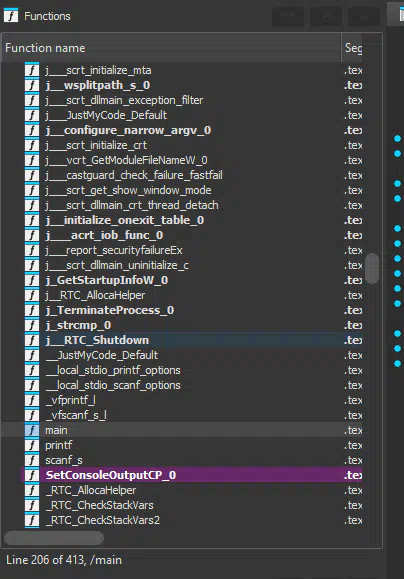This screenshot has height=579, width=404.
Task: Sort by the Function name column header
Action: point(171,48)
